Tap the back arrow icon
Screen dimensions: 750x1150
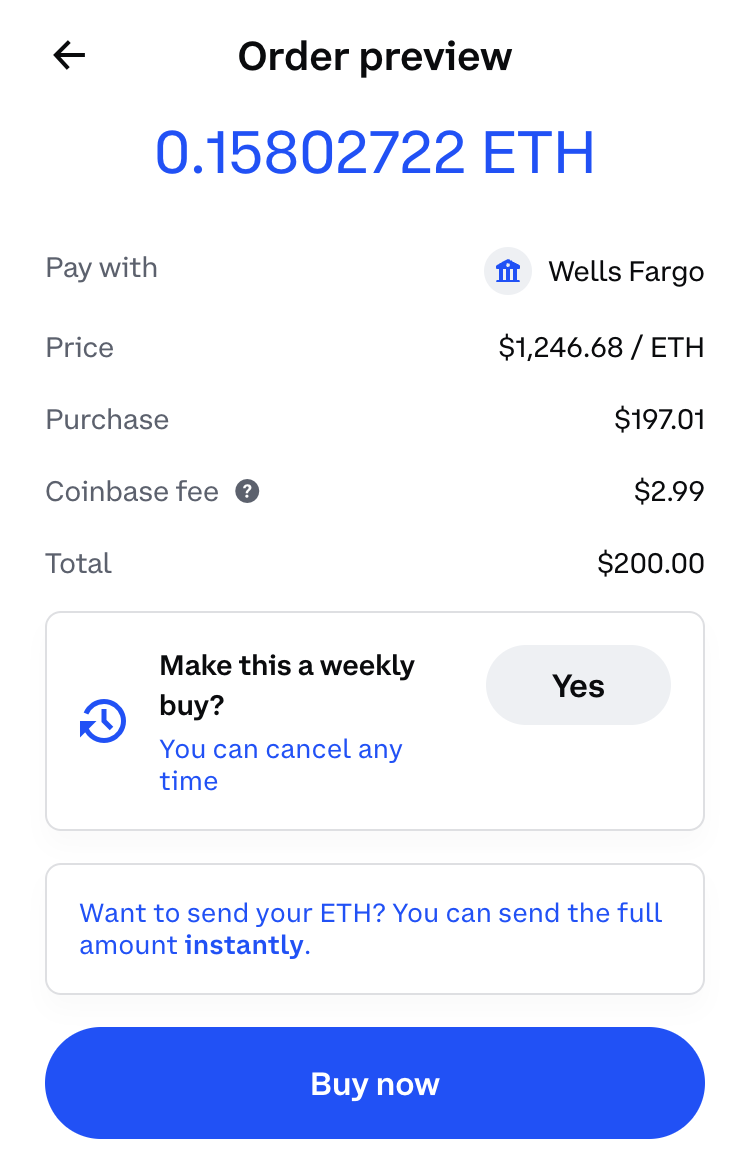click(70, 56)
